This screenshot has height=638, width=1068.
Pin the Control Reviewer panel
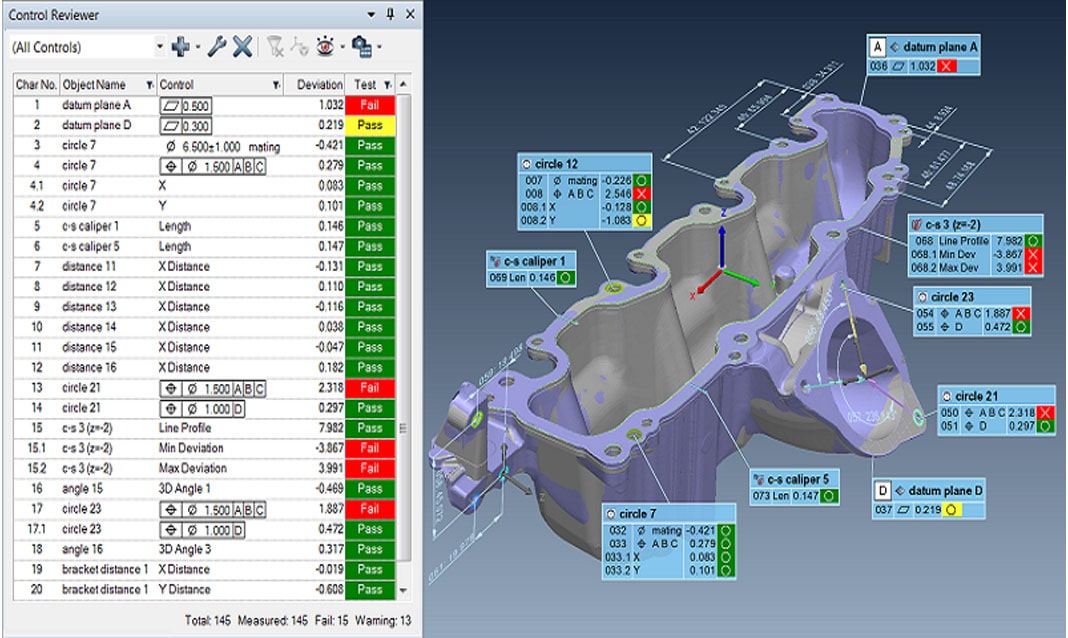tap(390, 14)
